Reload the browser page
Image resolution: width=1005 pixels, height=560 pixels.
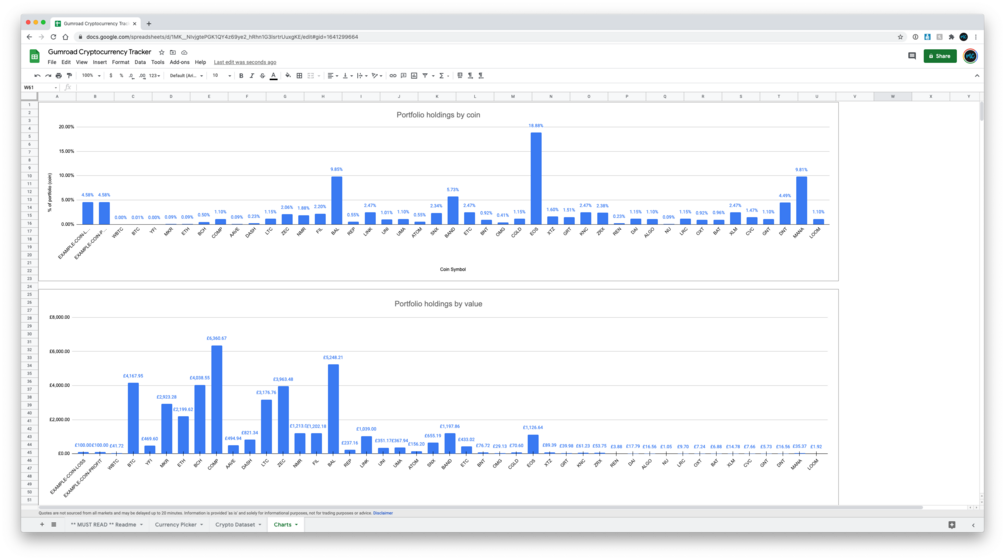coord(53,37)
